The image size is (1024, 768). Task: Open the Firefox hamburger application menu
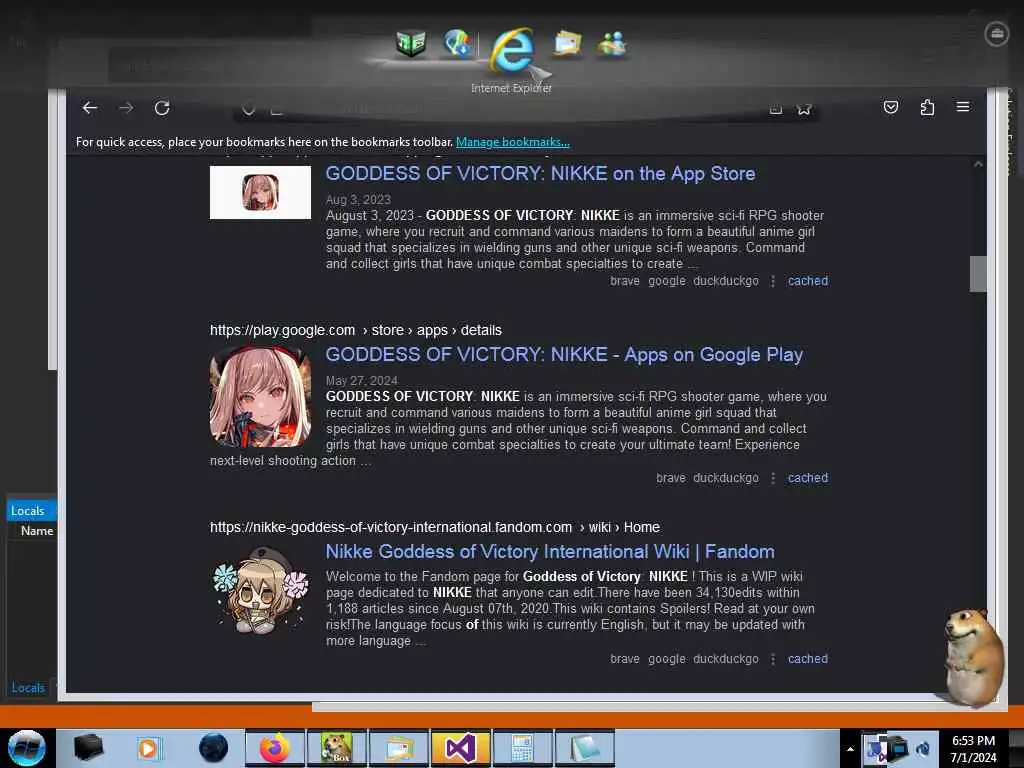[963, 106]
